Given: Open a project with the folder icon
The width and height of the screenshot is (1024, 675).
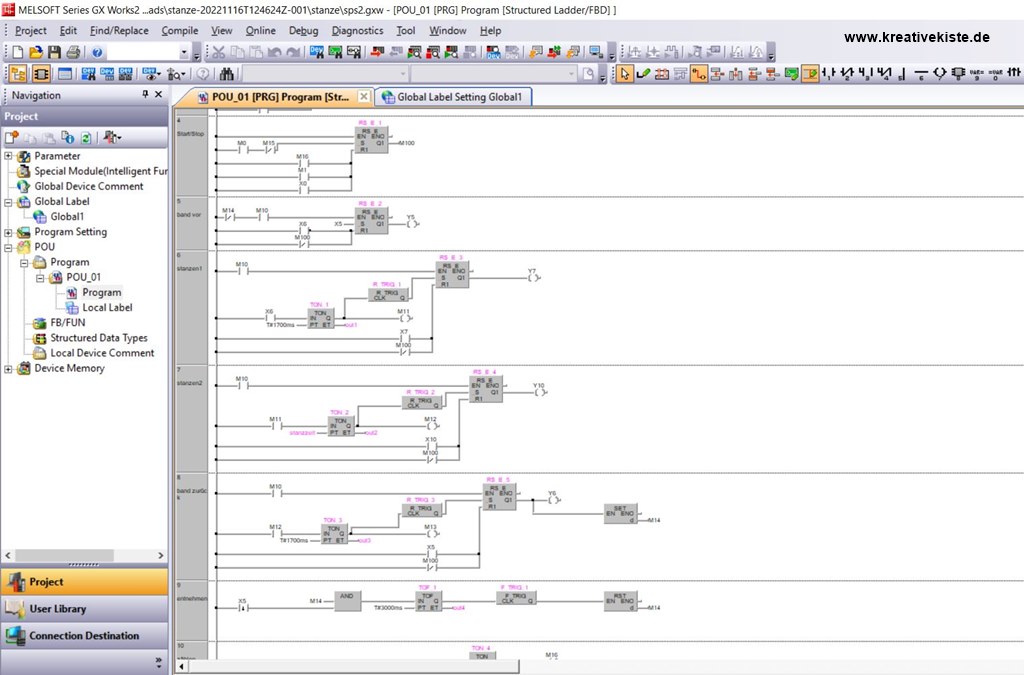Looking at the screenshot, I should click(36, 52).
